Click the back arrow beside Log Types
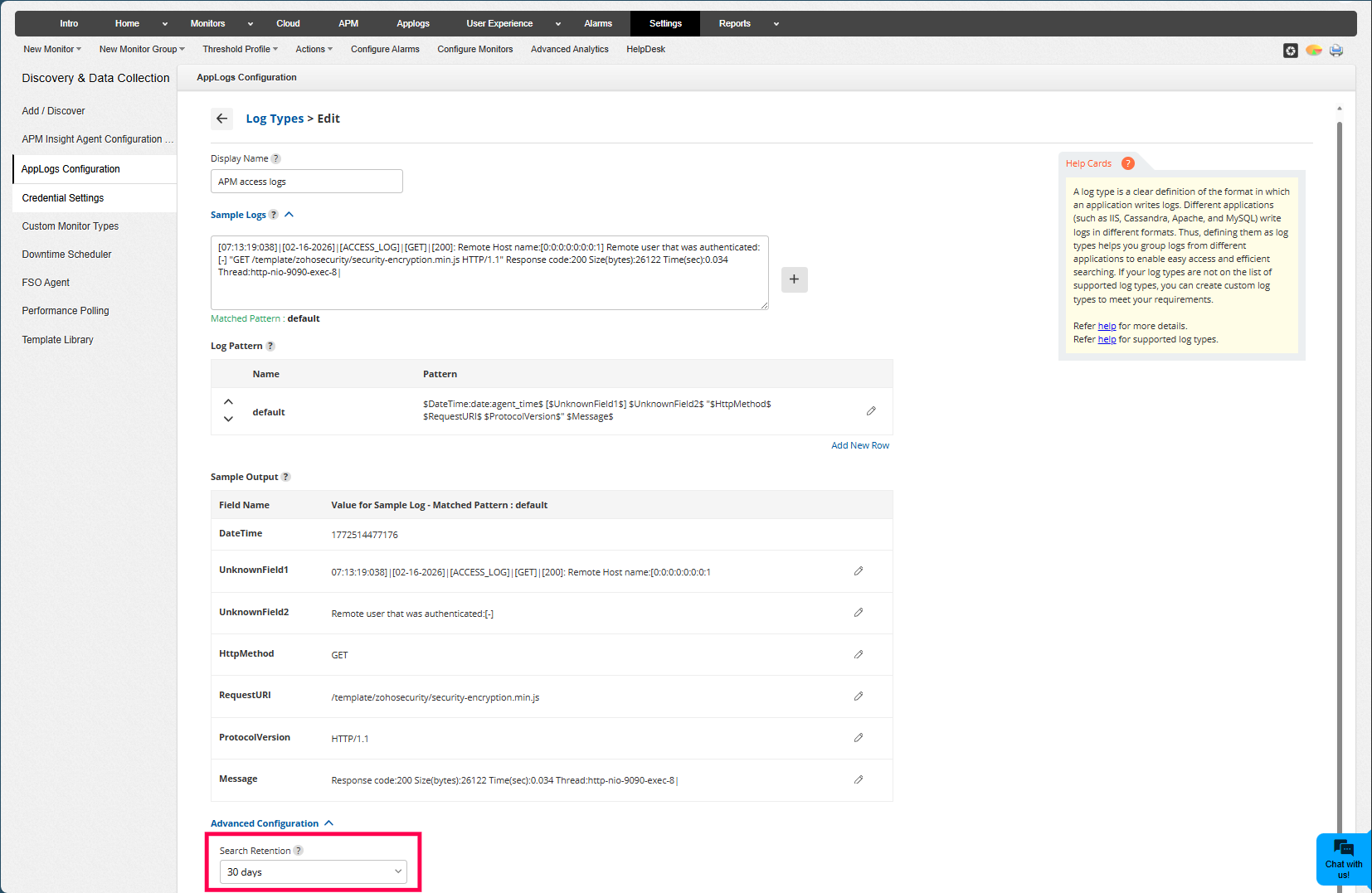 221,119
